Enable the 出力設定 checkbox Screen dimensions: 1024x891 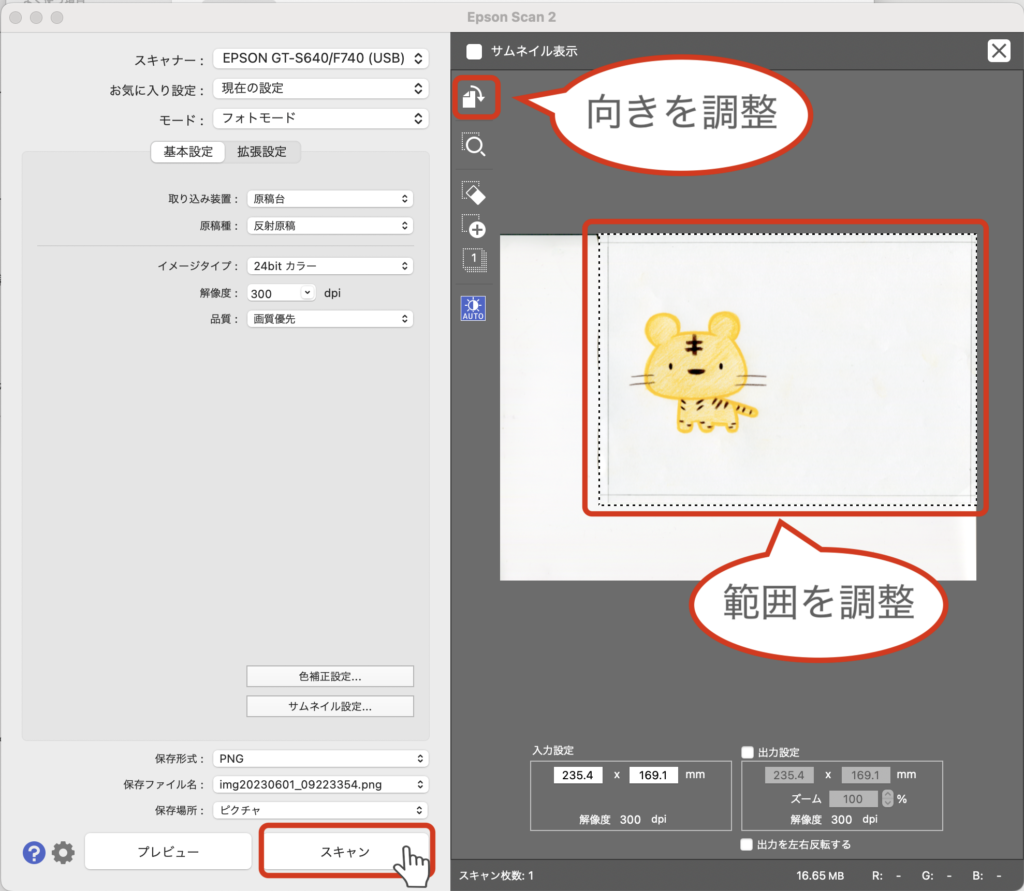tap(747, 752)
